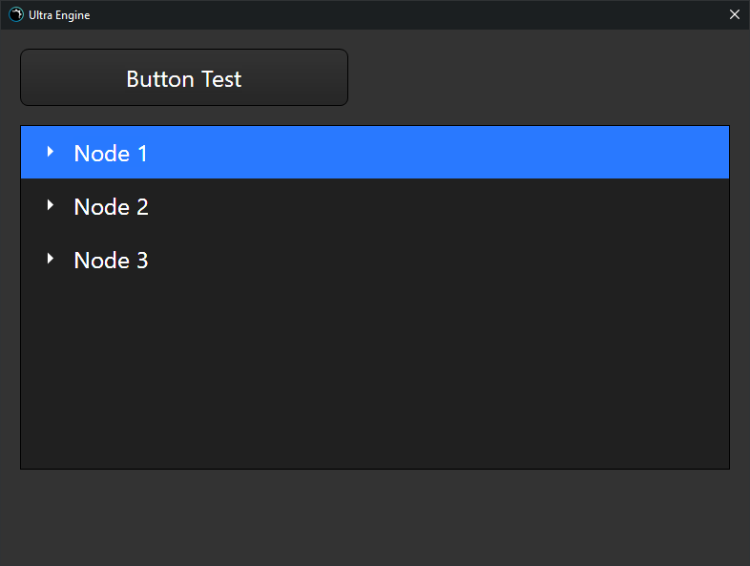750x566 pixels.
Task: Select the Node 3 tree item
Action: pos(110,260)
